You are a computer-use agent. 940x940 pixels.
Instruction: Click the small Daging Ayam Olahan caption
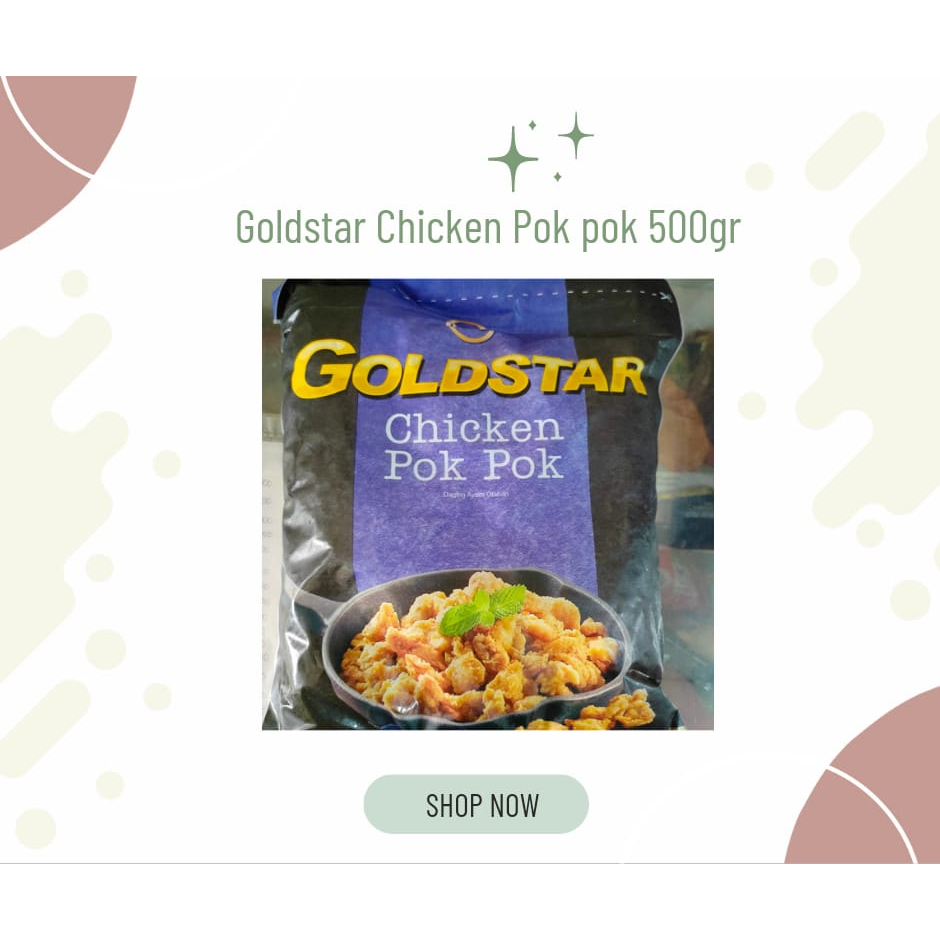click(475, 495)
